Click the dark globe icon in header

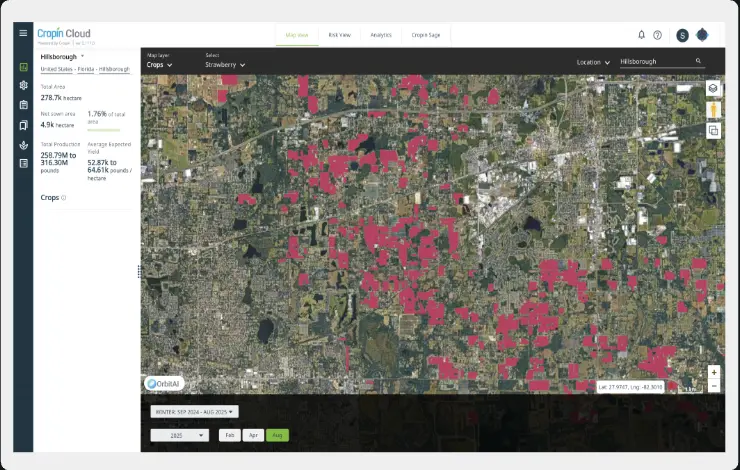[702, 35]
